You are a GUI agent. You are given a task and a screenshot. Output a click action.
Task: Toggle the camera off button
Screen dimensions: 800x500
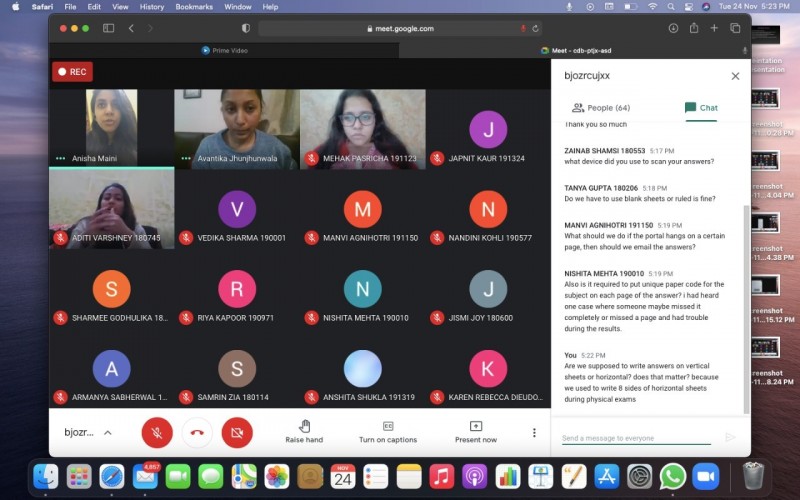237,433
